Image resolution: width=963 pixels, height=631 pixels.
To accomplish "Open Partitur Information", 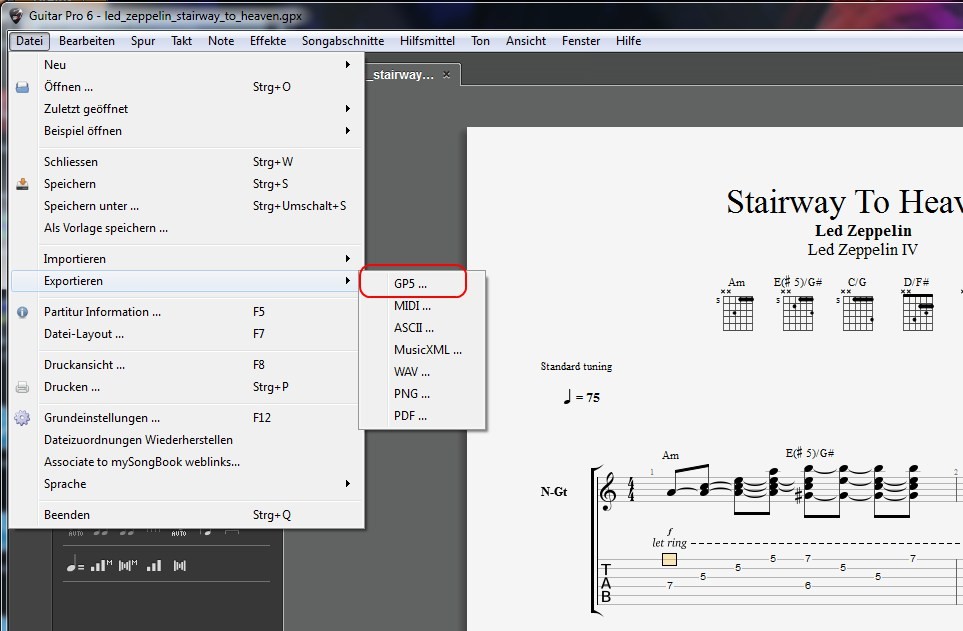I will (x=184, y=312).
